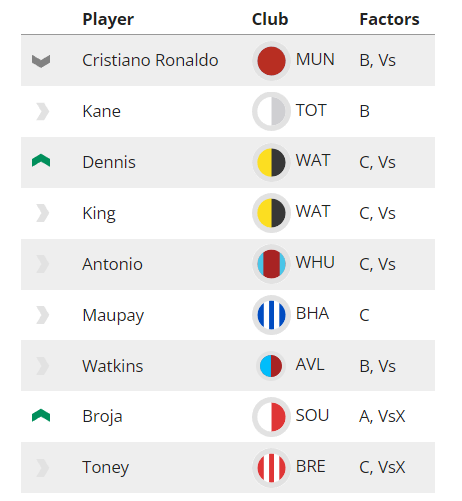The width and height of the screenshot is (462, 501).
Task: Sort by the Club column header
Action: click(270, 19)
